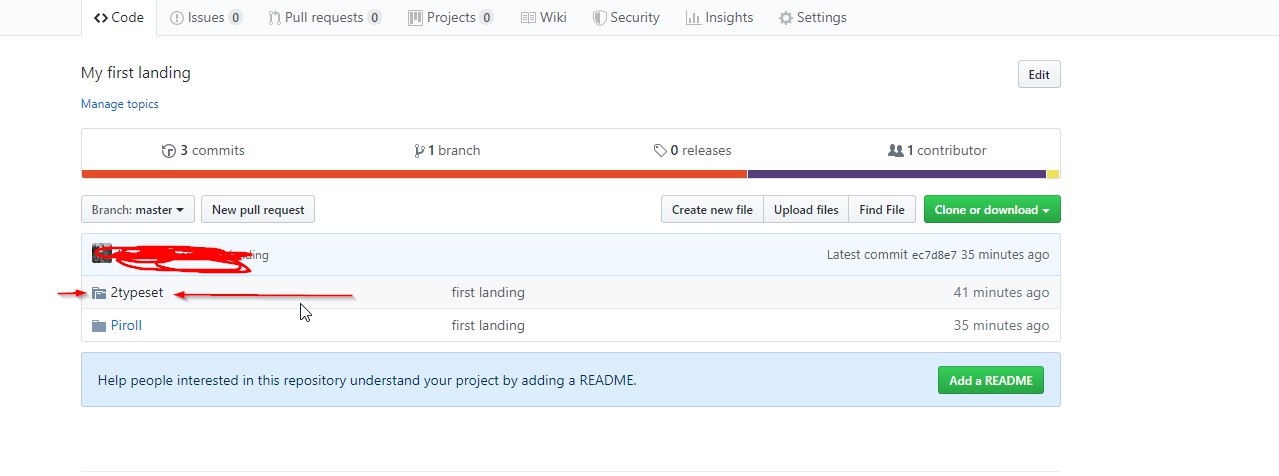The image size is (1279, 476).
Task: Click the Settings gear icon
Action: [x=786, y=18]
